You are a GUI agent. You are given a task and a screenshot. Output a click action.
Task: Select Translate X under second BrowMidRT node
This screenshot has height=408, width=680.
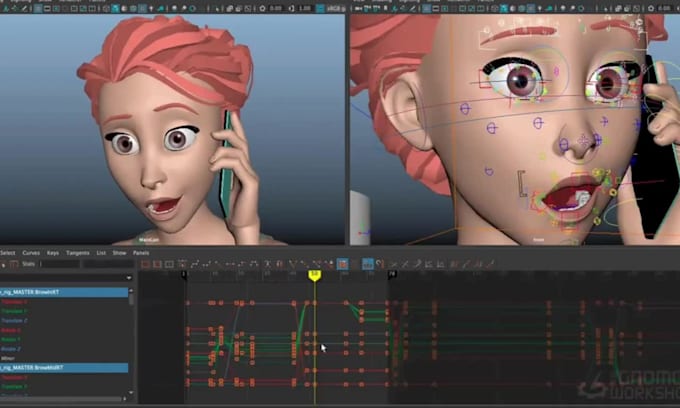pos(14,378)
